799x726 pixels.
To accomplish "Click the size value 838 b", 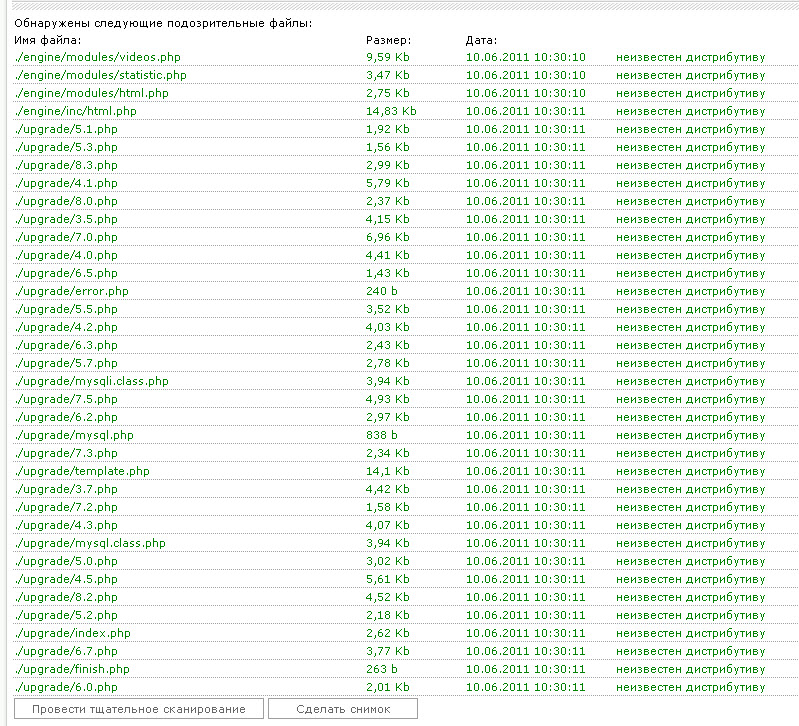I will tap(382, 435).
